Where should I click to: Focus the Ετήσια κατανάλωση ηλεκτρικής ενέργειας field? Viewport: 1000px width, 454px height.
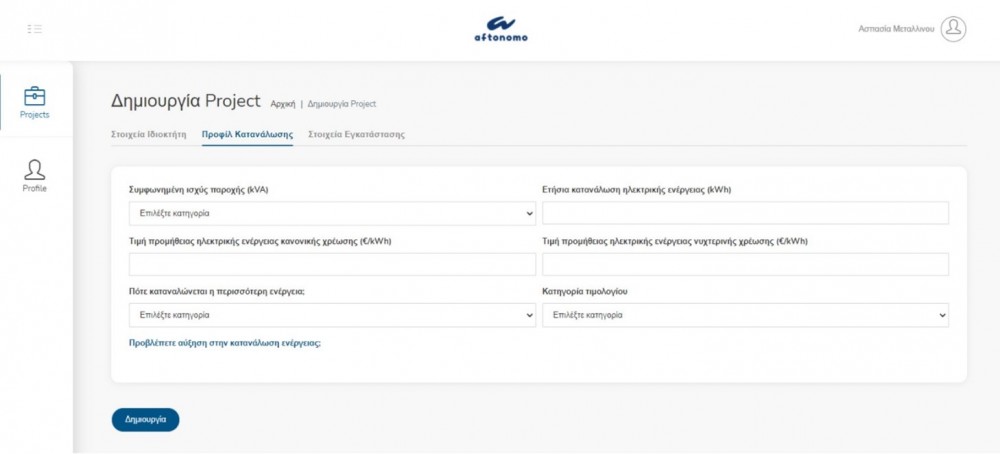(x=745, y=213)
